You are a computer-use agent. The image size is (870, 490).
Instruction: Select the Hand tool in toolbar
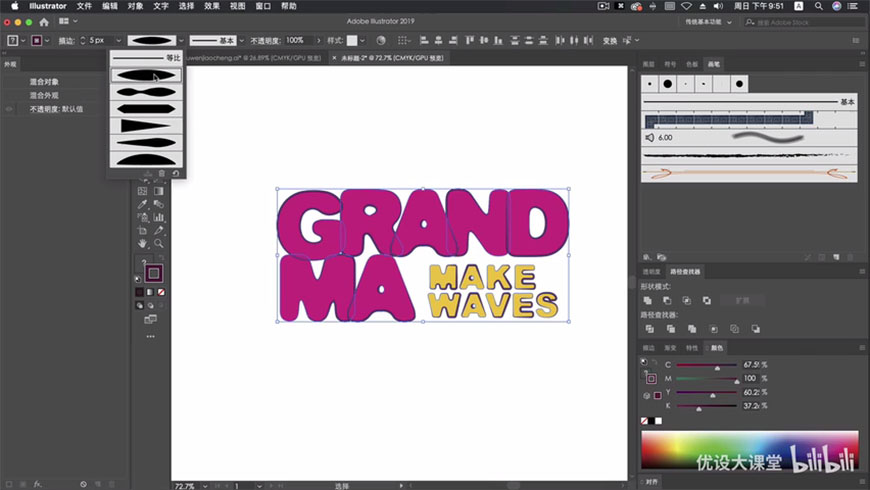[143, 243]
